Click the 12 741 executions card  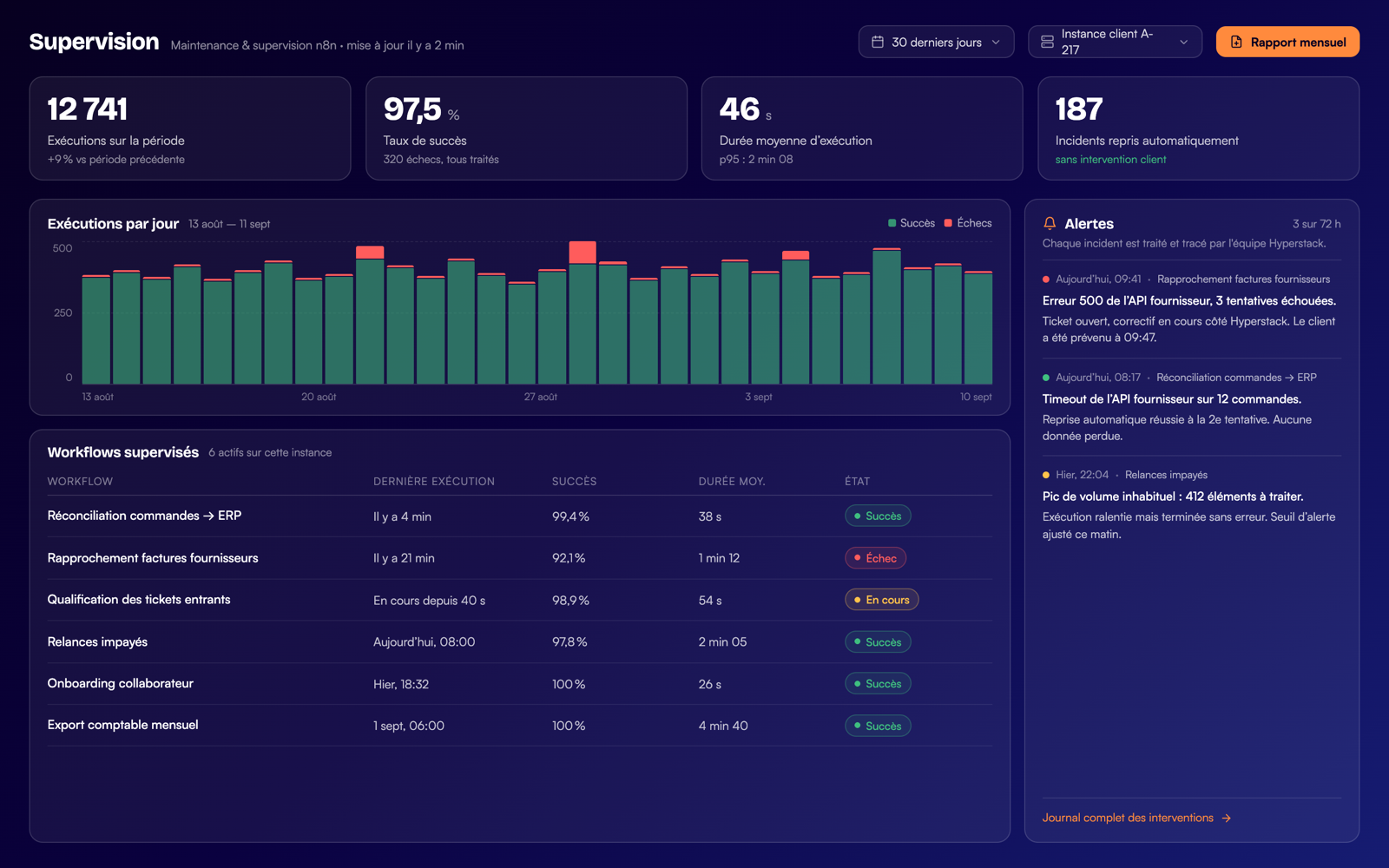coord(190,128)
